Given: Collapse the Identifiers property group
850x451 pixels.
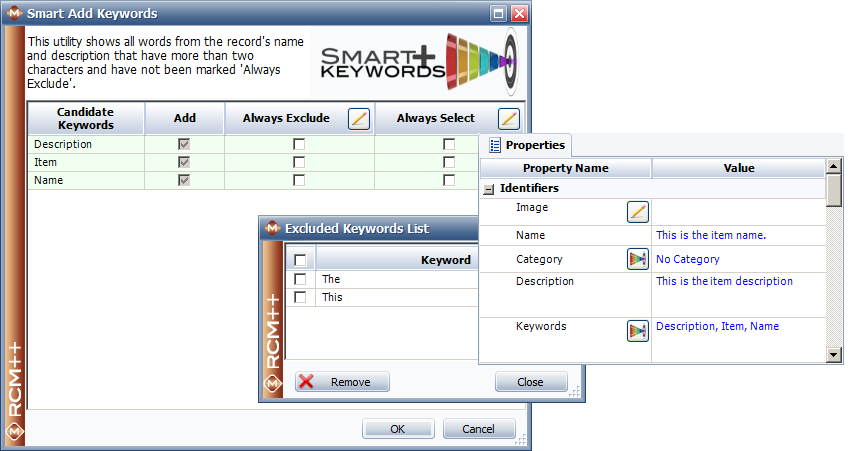Looking at the screenshot, I should 489,188.
